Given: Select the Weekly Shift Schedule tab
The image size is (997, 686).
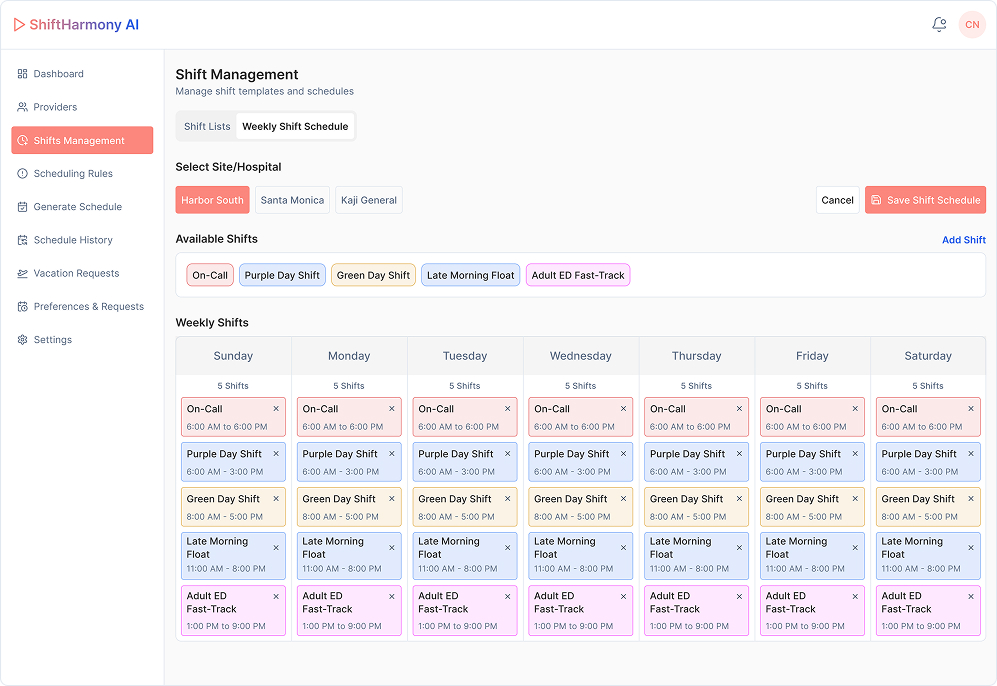Looking at the screenshot, I should [x=295, y=127].
